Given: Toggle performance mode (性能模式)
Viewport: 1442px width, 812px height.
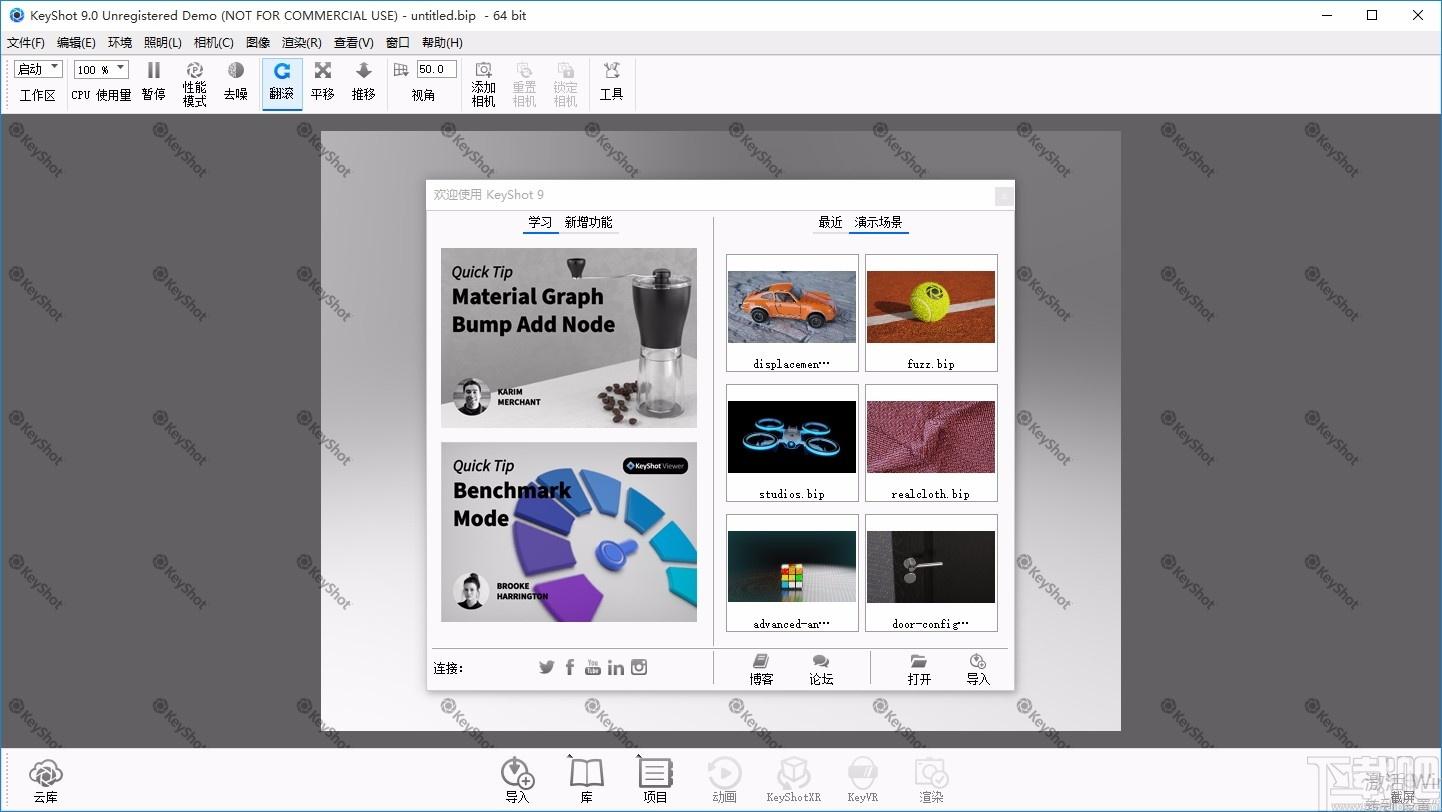Looking at the screenshot, I should (195, 83).
